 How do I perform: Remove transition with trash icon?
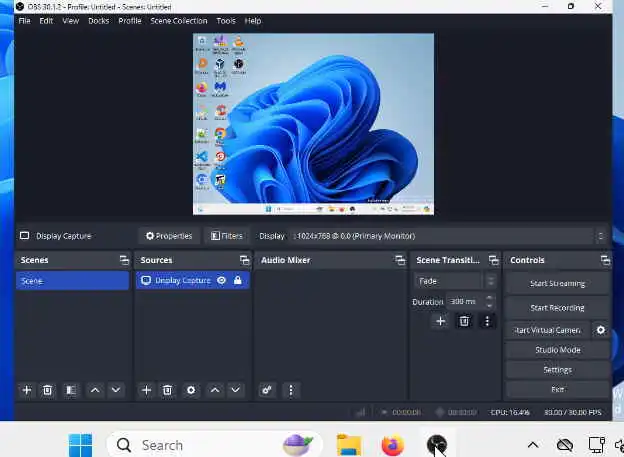click(464, 321)
